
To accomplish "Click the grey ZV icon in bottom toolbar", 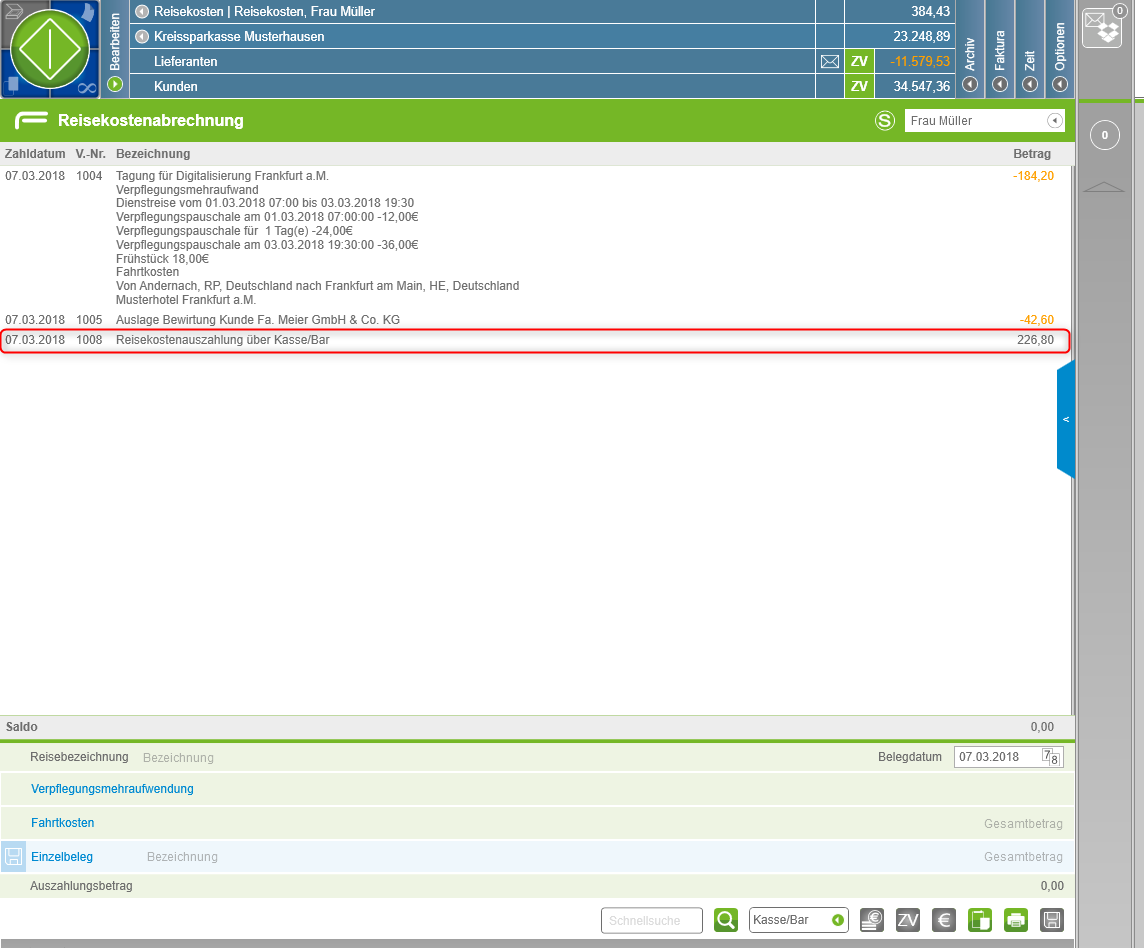I will pos(908,920).
